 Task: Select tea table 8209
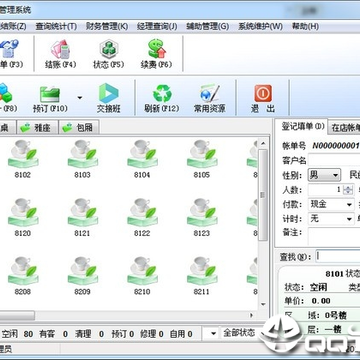coord(82,276)
